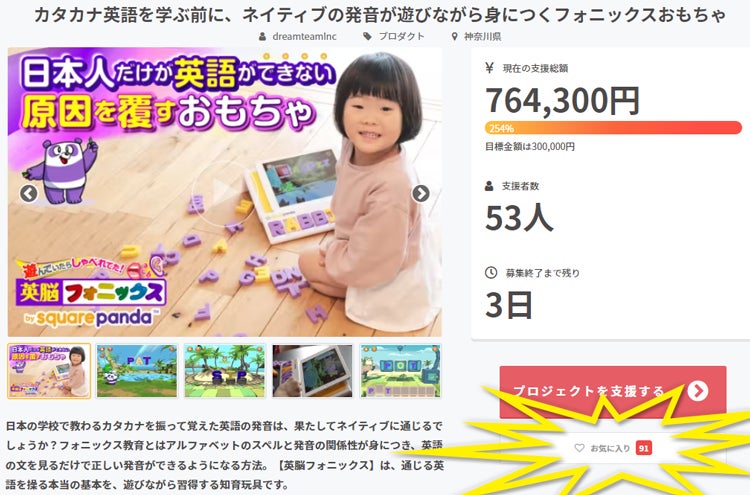Screen dimensions: 750x495
Task: Click the 254% funding progress bar
Action: 613,128
